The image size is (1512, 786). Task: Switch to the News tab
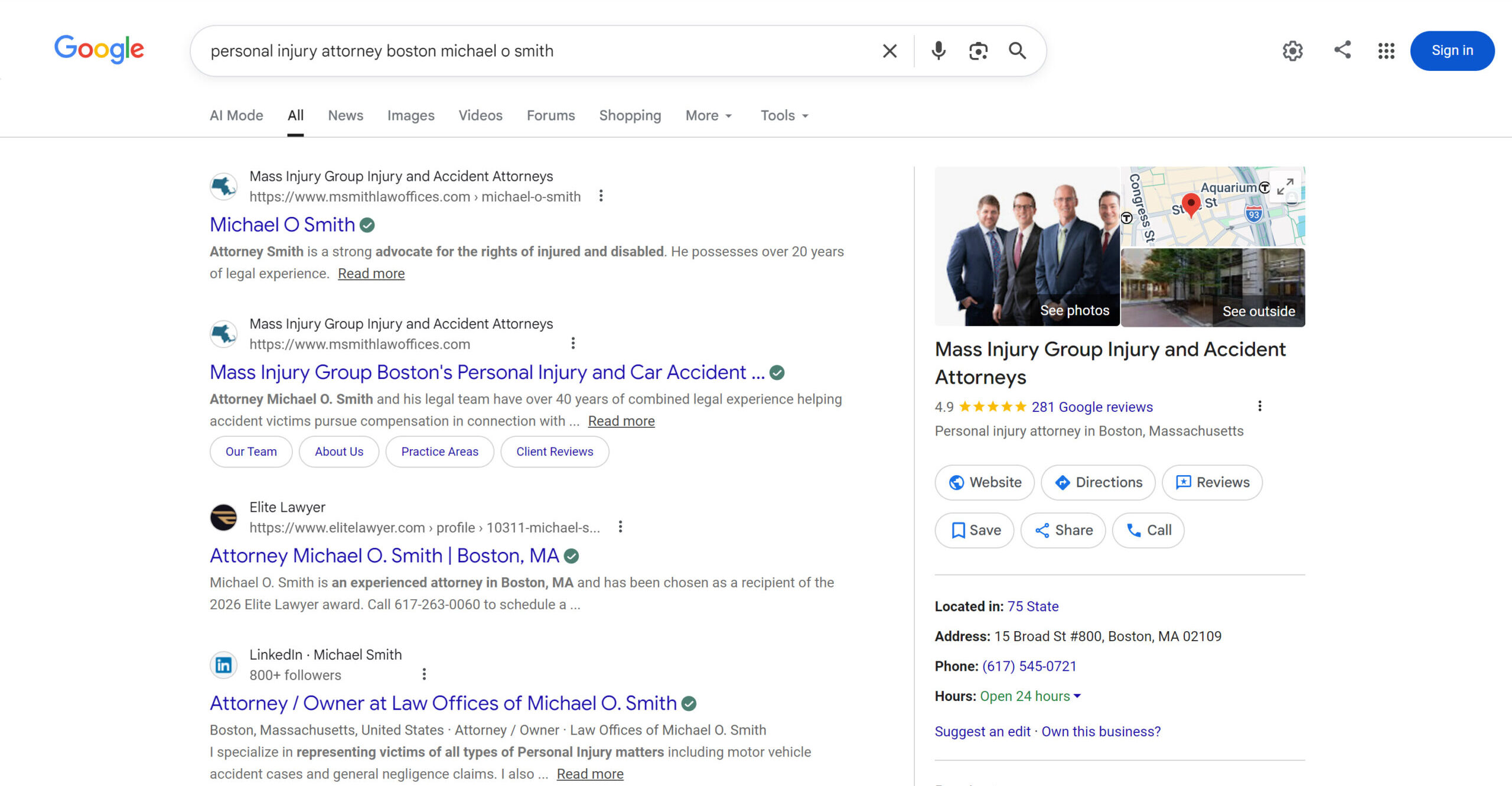[x=345, y=115]
